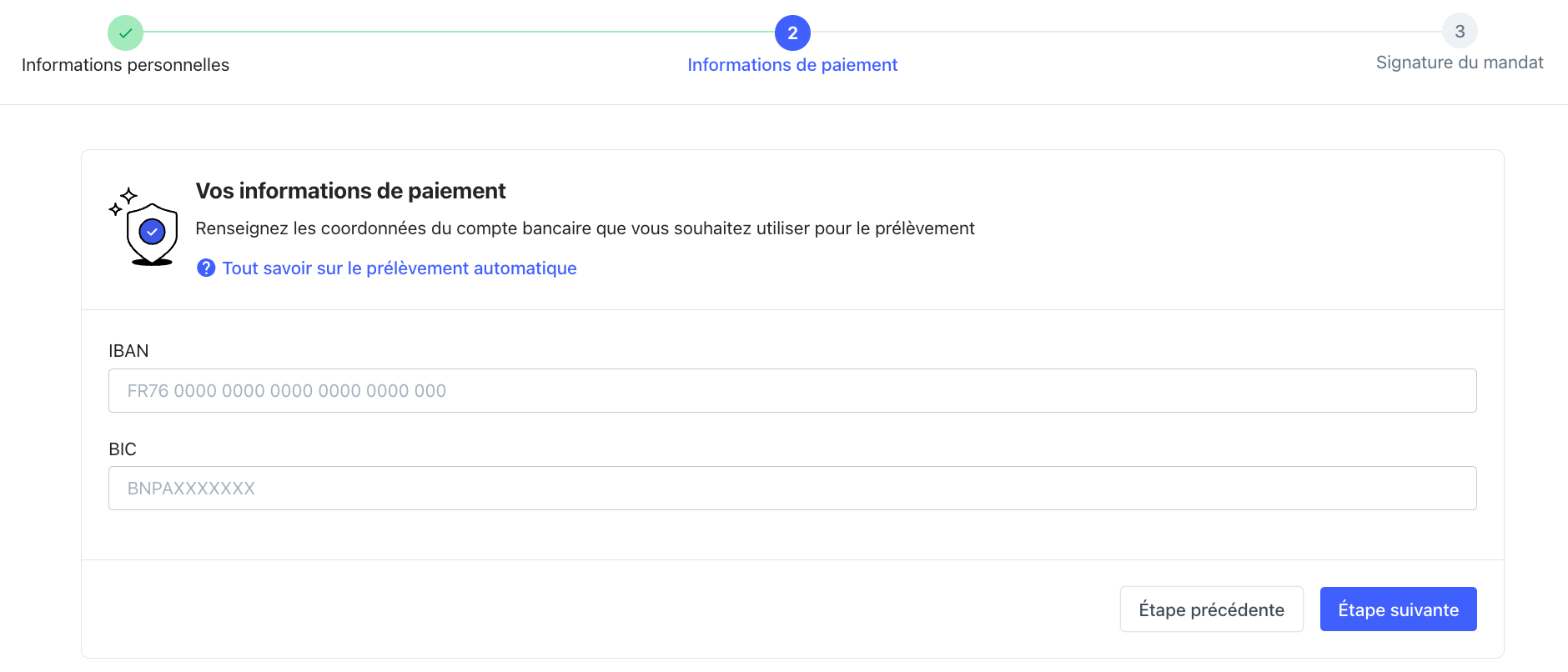The image size is (1568, 672).
Task: Click the 'Renseignez les coordonnées' description text
Action: click(585, 228)
